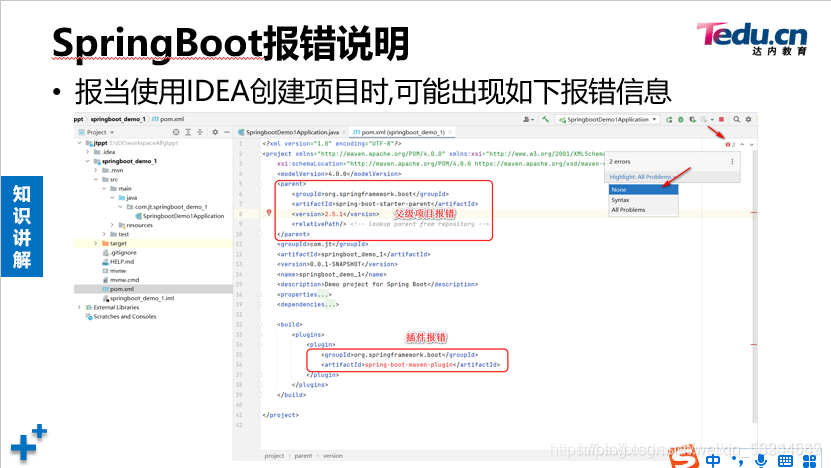Expand the .mvn folder
The image size is (831, 468).
pos(96,170)
